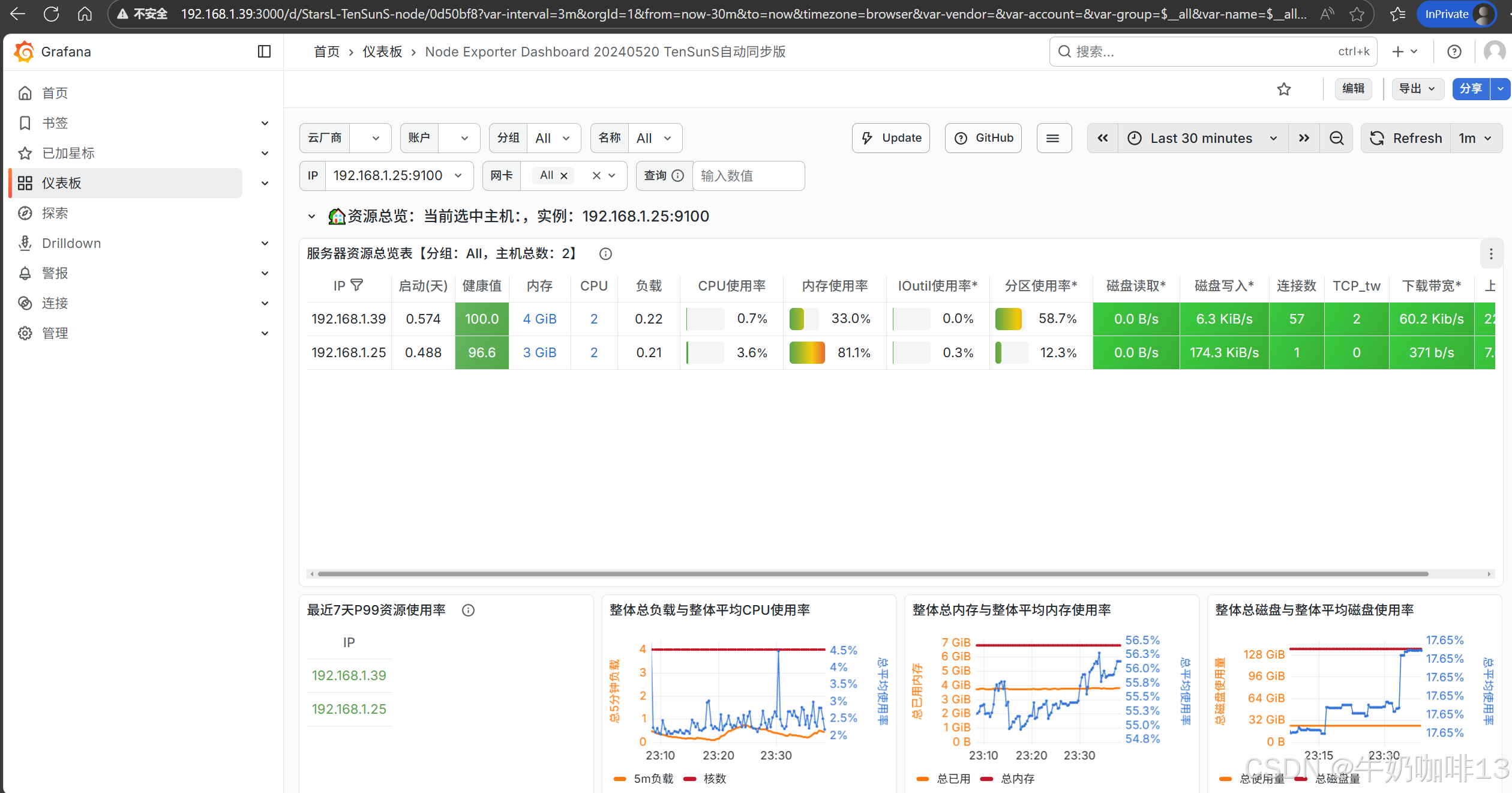Viewport: 1512px width, 793px height.
Task: Select 探索 in the side navigation
Action: coord(55,213)
